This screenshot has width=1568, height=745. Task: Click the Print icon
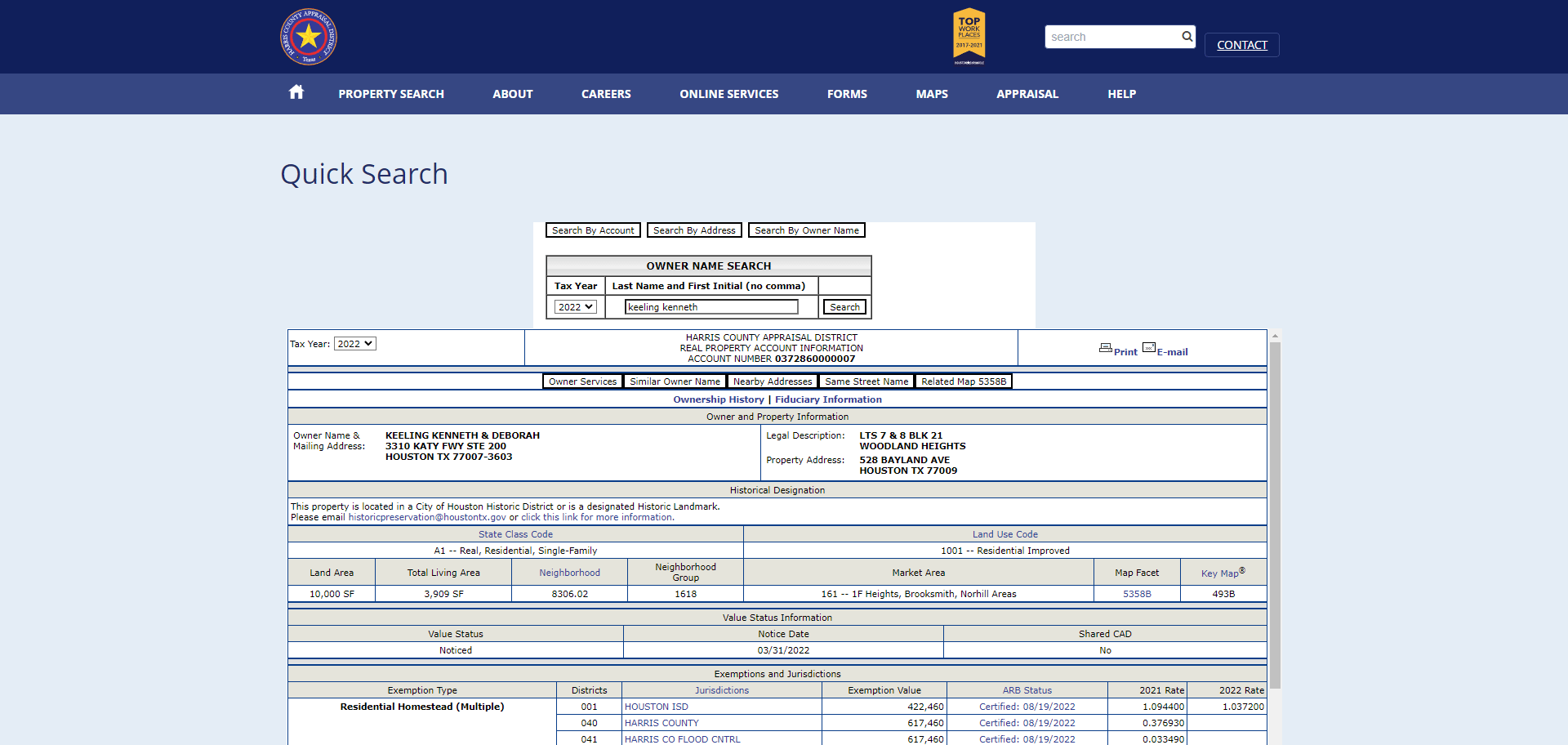(x=1106, y=348)
